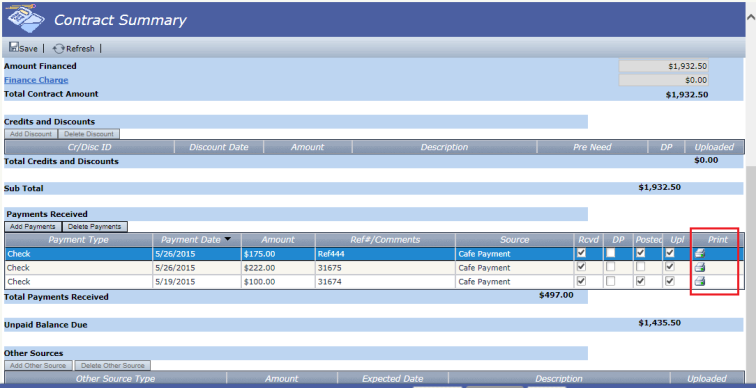The width and height of the screenshot is (756, 388).
Task: Open the Finance Charge link
Action: [x=36, y=80]
